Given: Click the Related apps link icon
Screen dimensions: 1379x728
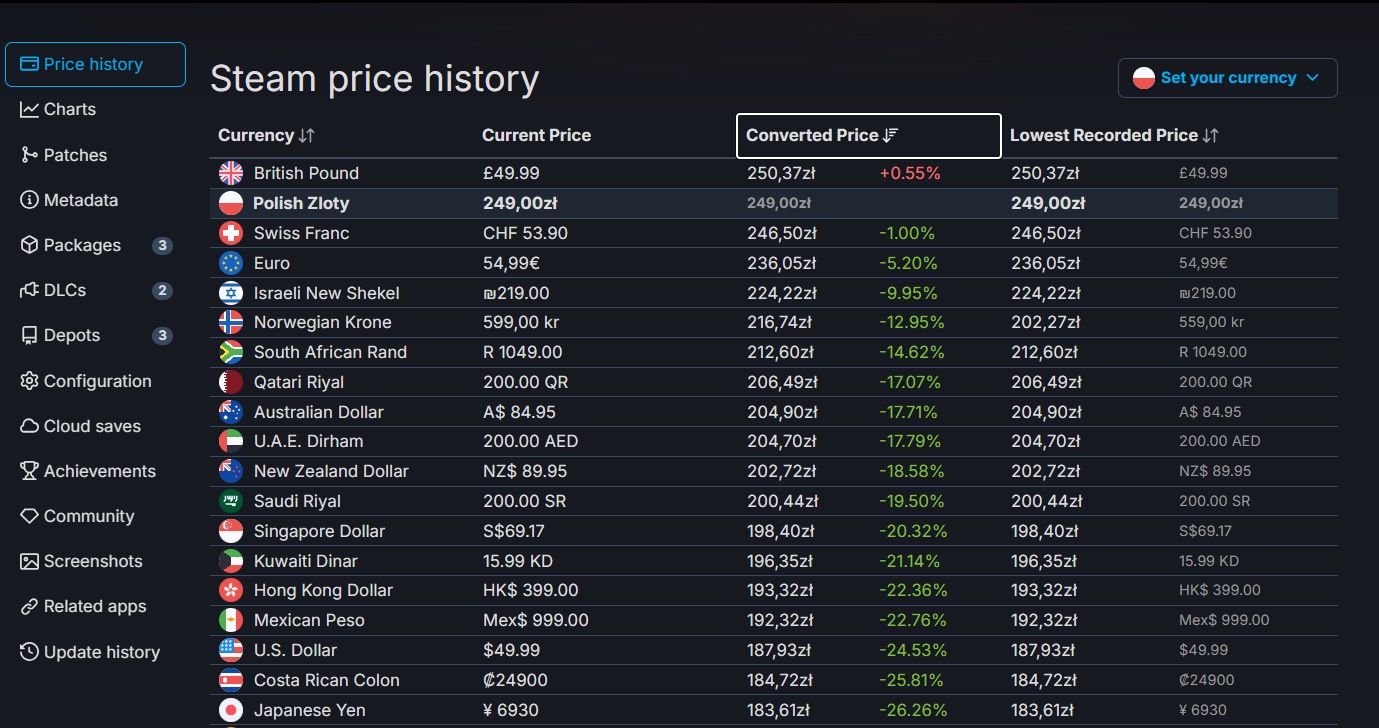Looking at the screenshot, I should tap(29, 606).
